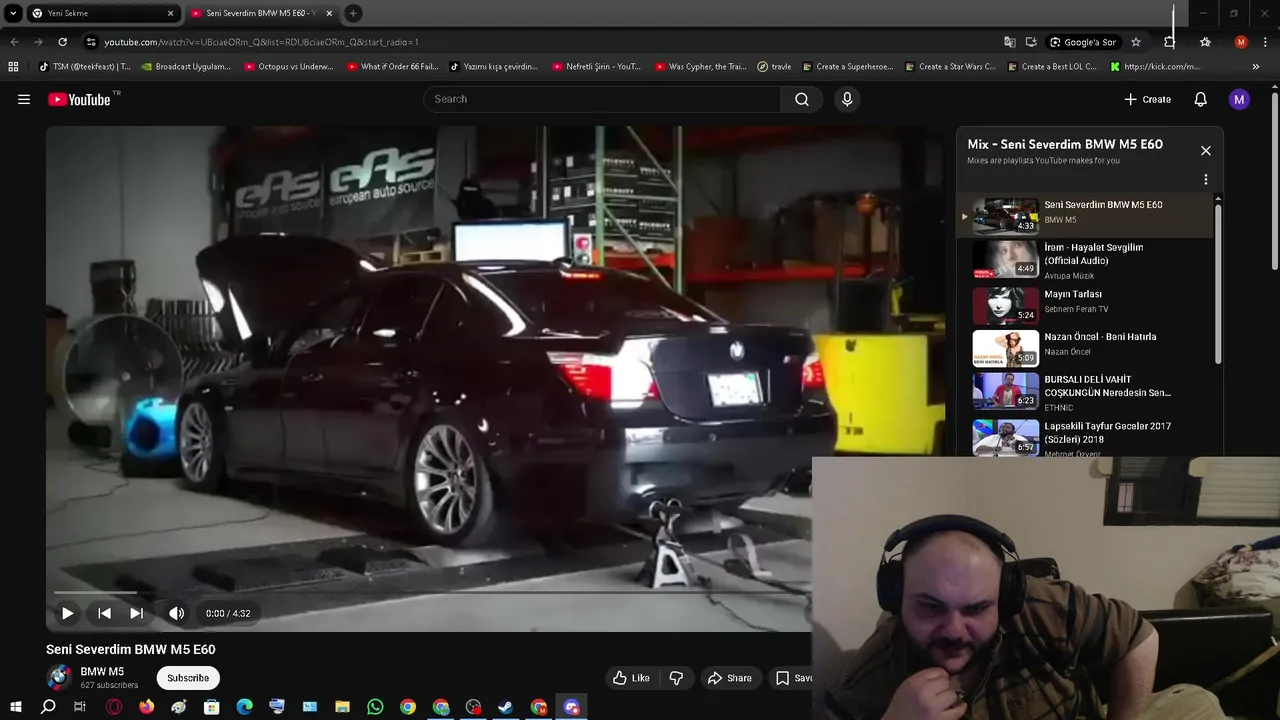The width and height of the screenshot is (1280, 720).
Task: Skip to the previous video
Action: (x=104, y=613)
